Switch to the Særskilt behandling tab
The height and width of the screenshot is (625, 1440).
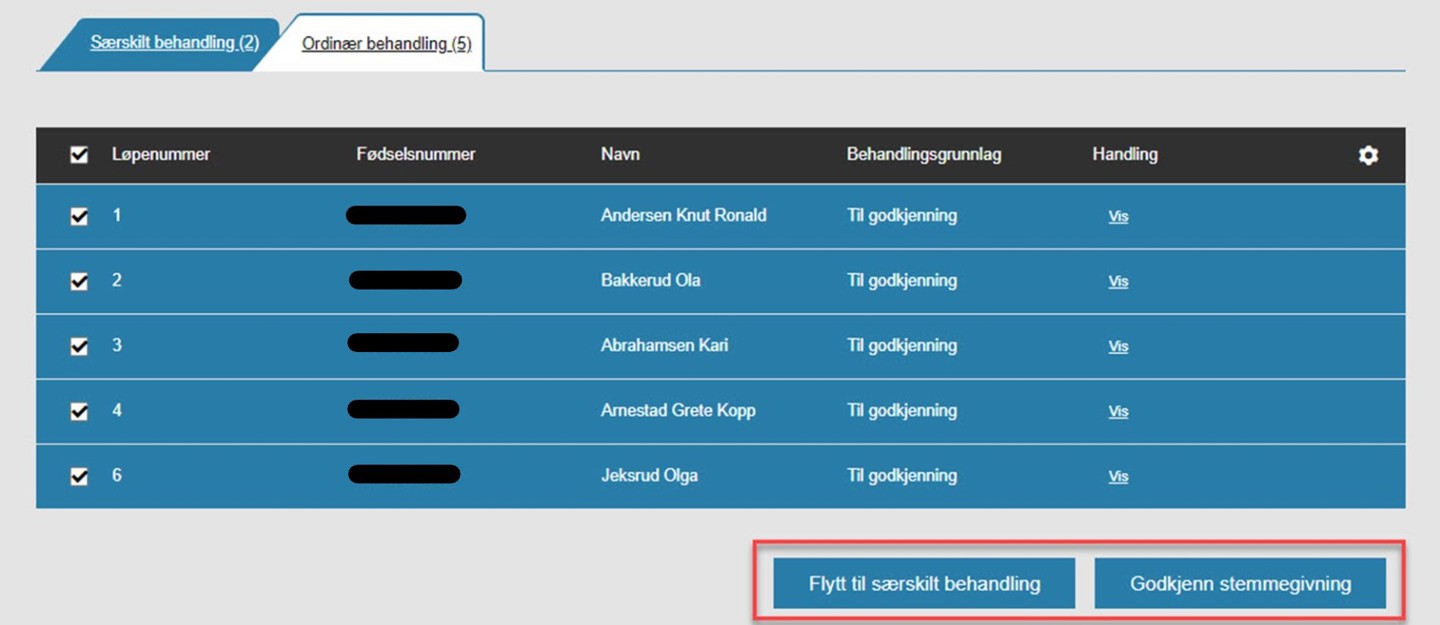(x=174, y=43)
